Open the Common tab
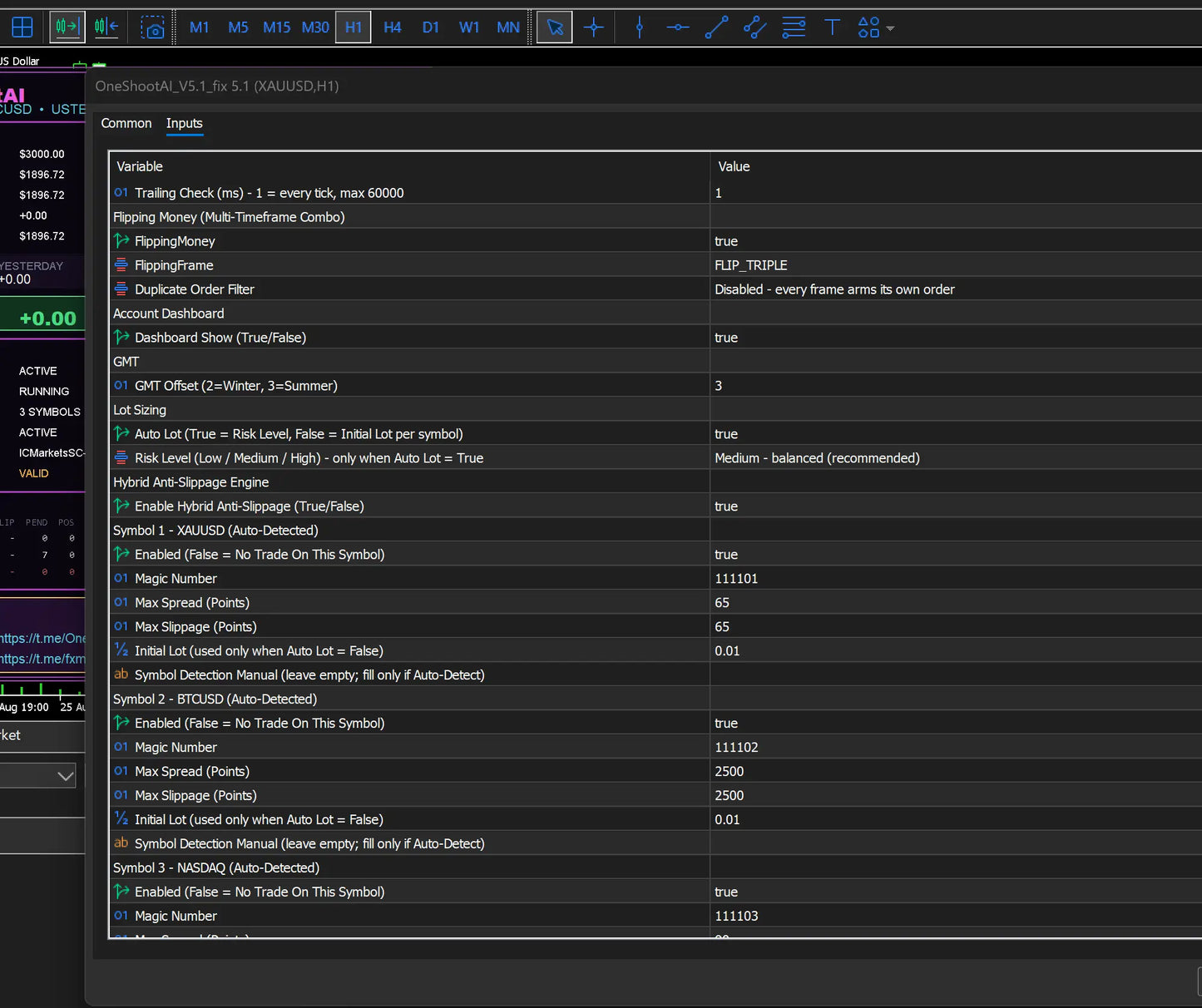The width and height of the screenshot is (1202, 1008). 126,123
